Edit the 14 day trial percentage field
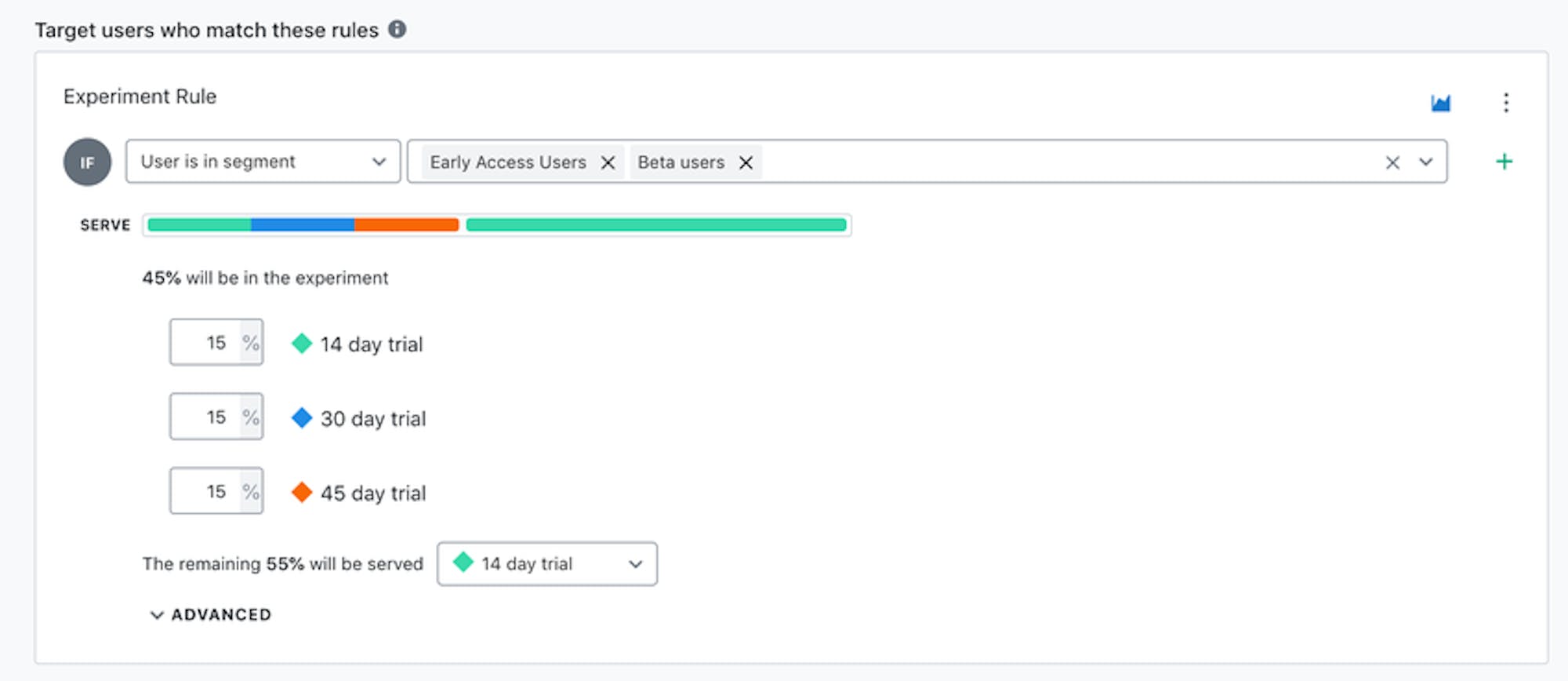Image resolution: width=1568 pixels, height=681 pixels. (207, 343)
